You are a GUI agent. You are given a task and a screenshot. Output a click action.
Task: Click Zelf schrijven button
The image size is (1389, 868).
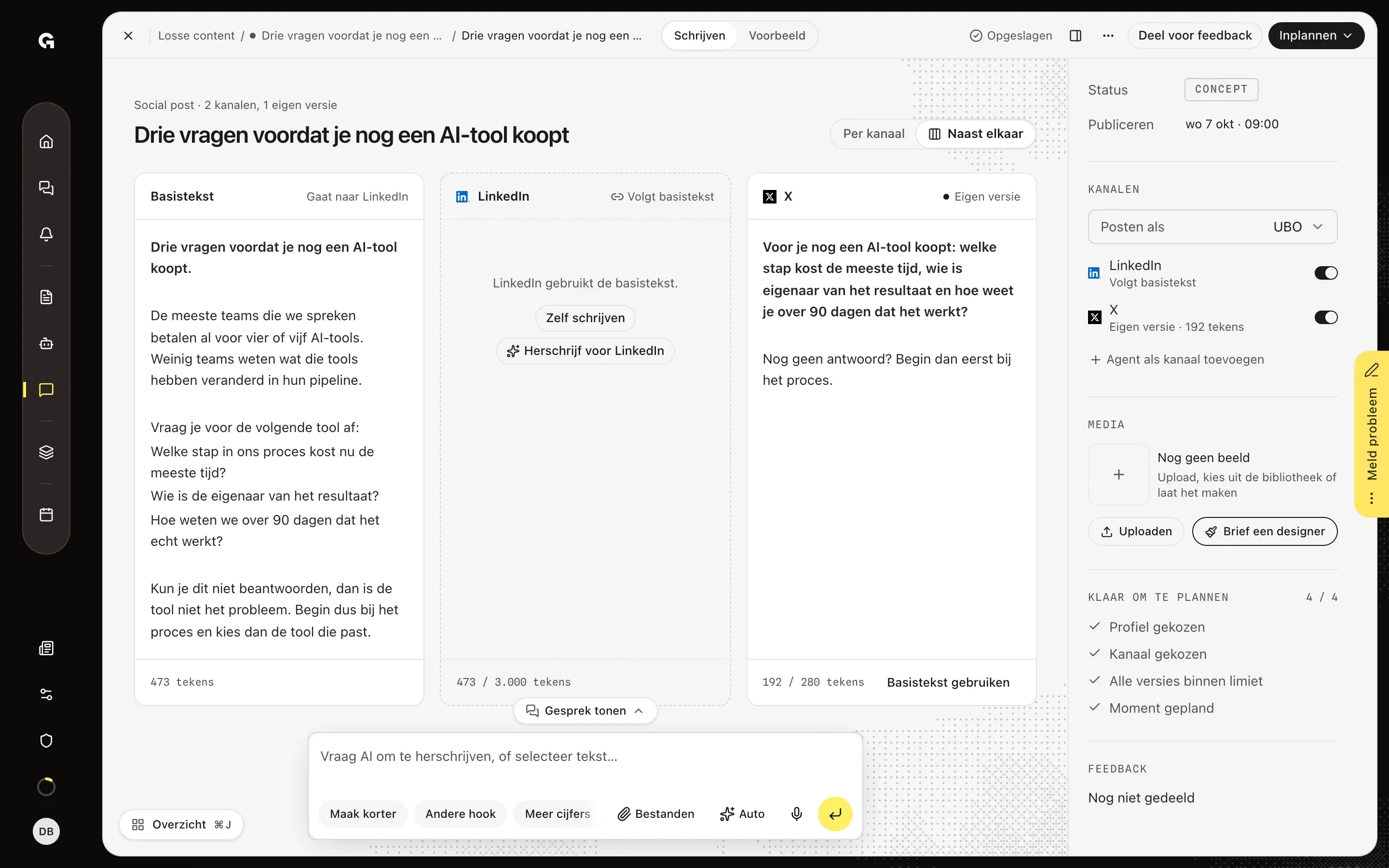(x=585, y=318)
